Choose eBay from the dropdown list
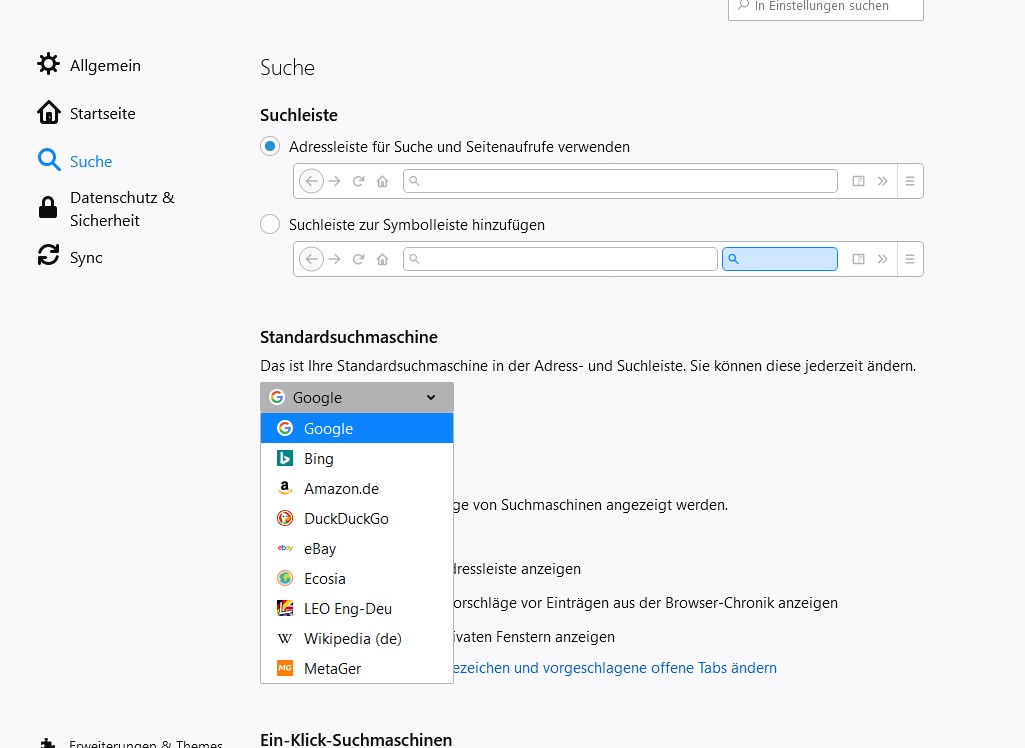The width and height of the screenshot is (1025, 748). 357,549
